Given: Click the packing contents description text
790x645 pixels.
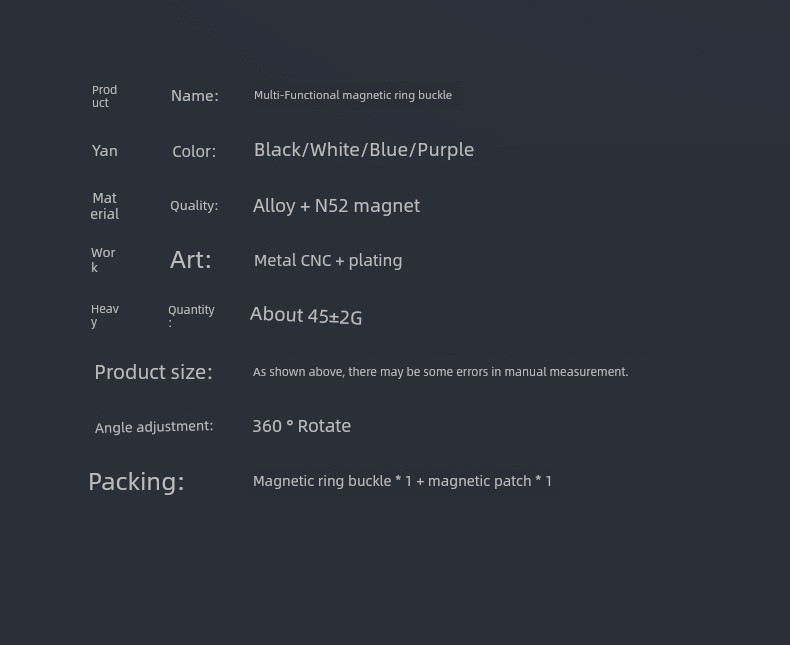Looking at the screenshot, I should (402, 481).
